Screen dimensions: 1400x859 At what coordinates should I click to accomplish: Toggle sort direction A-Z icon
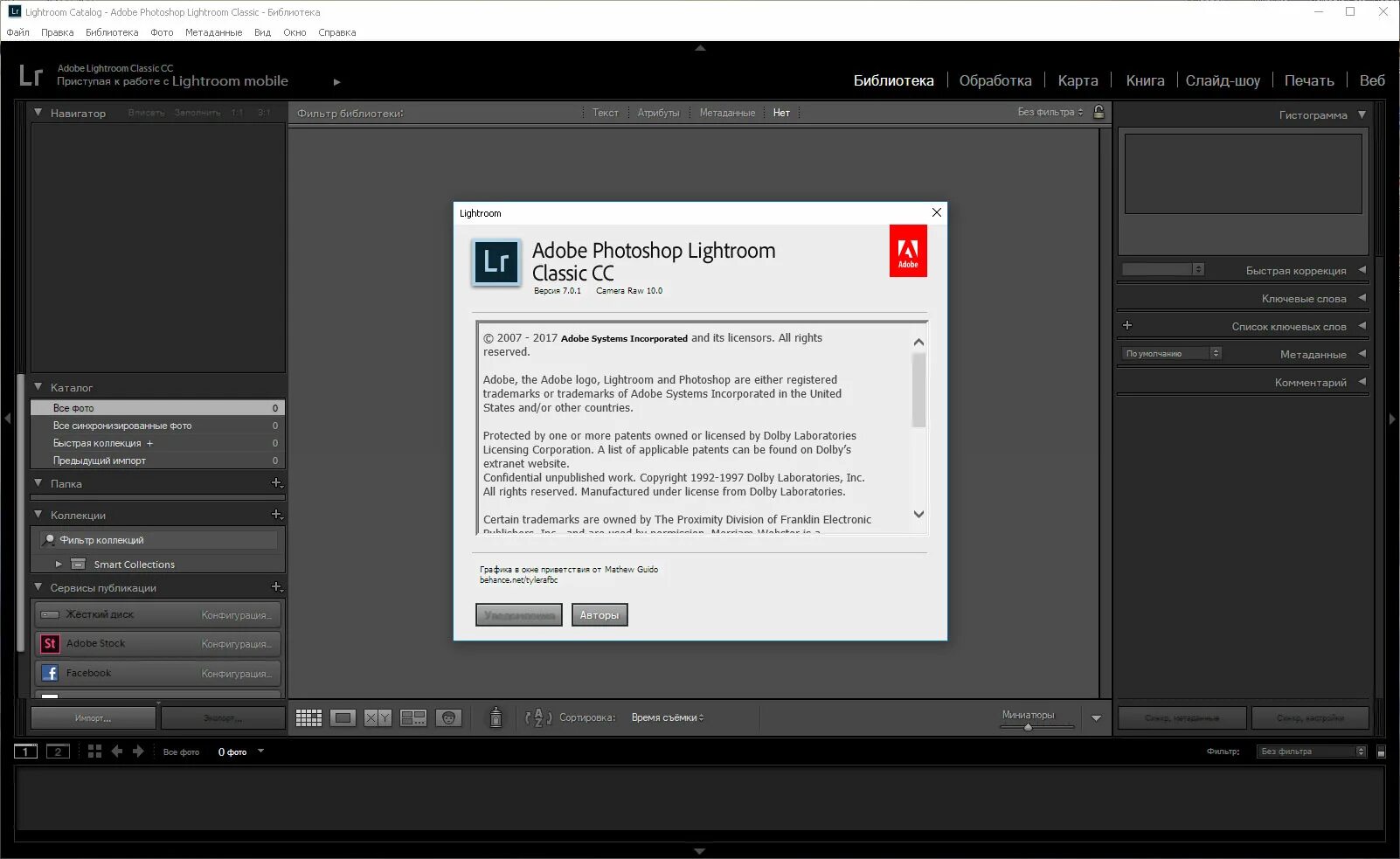[x=538, y=717]
